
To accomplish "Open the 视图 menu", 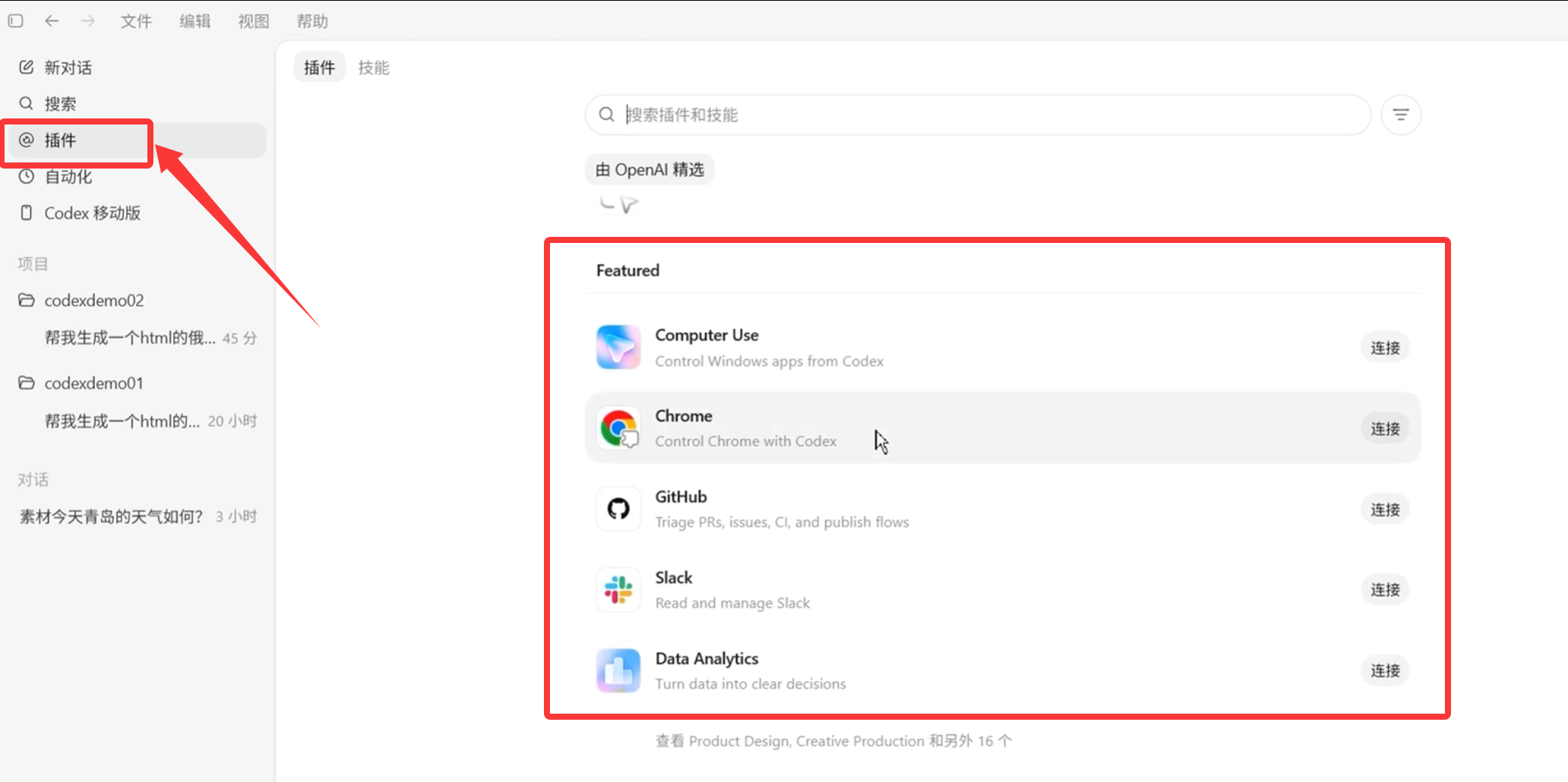I will (254, 21).
